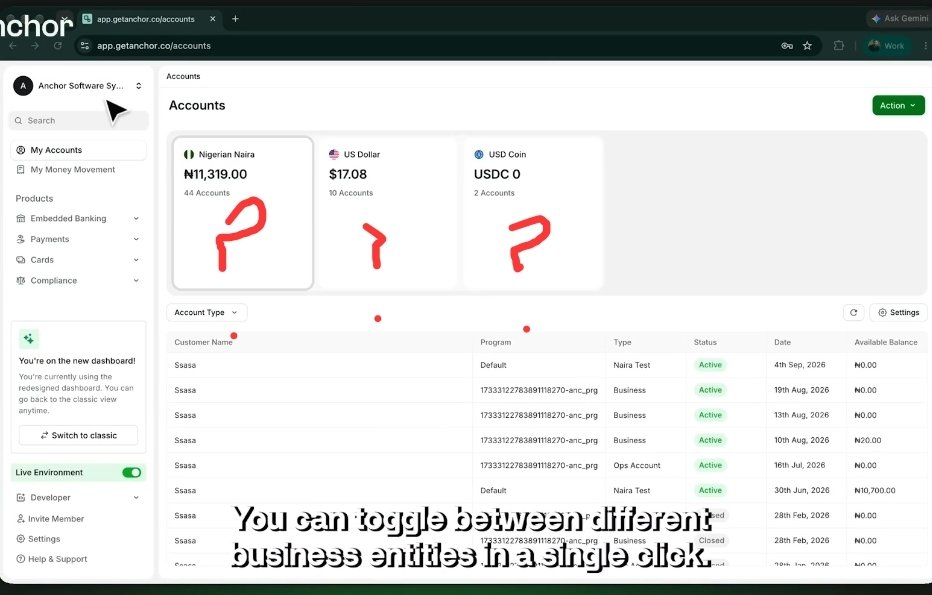Open the Work profile button

[x=887, y=46]
